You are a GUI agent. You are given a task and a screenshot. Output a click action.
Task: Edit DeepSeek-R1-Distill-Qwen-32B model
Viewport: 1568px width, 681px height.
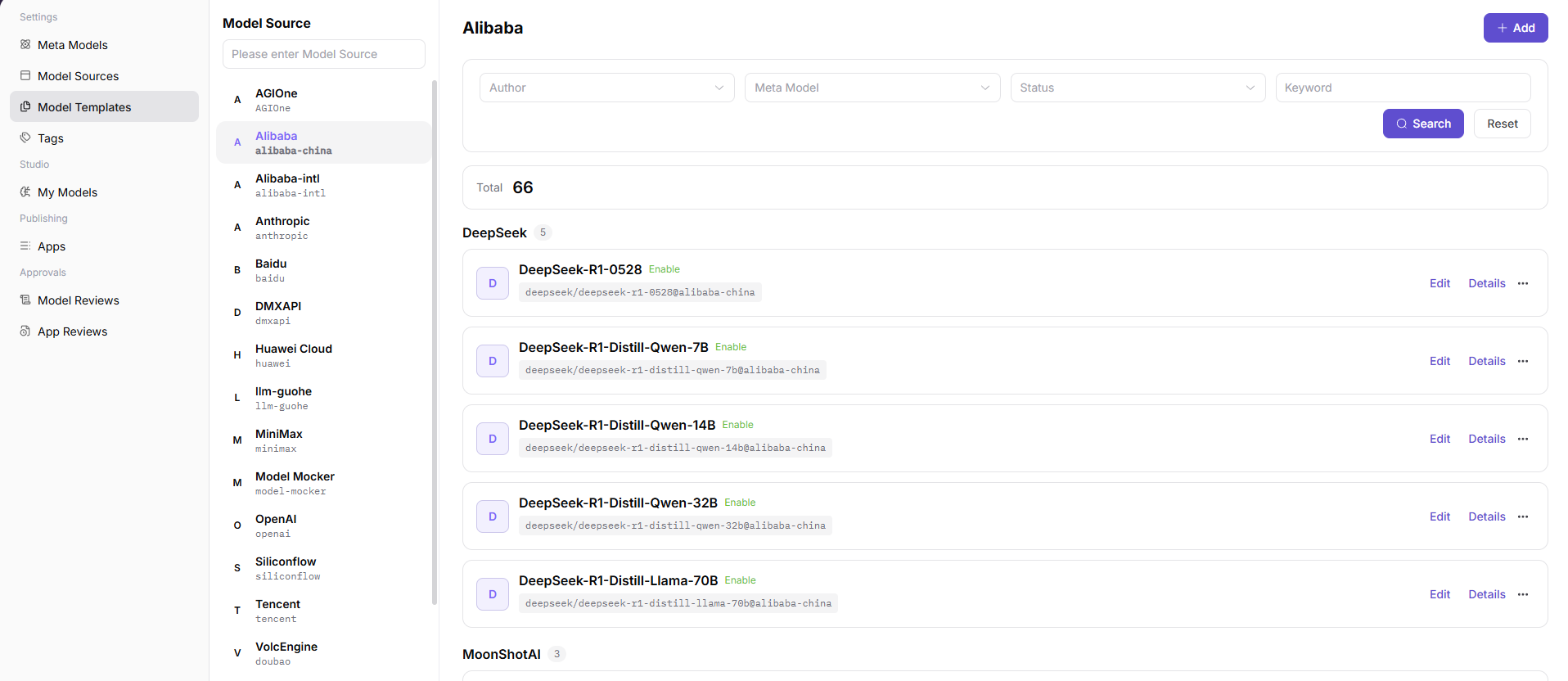click(x=1440, y=516)
